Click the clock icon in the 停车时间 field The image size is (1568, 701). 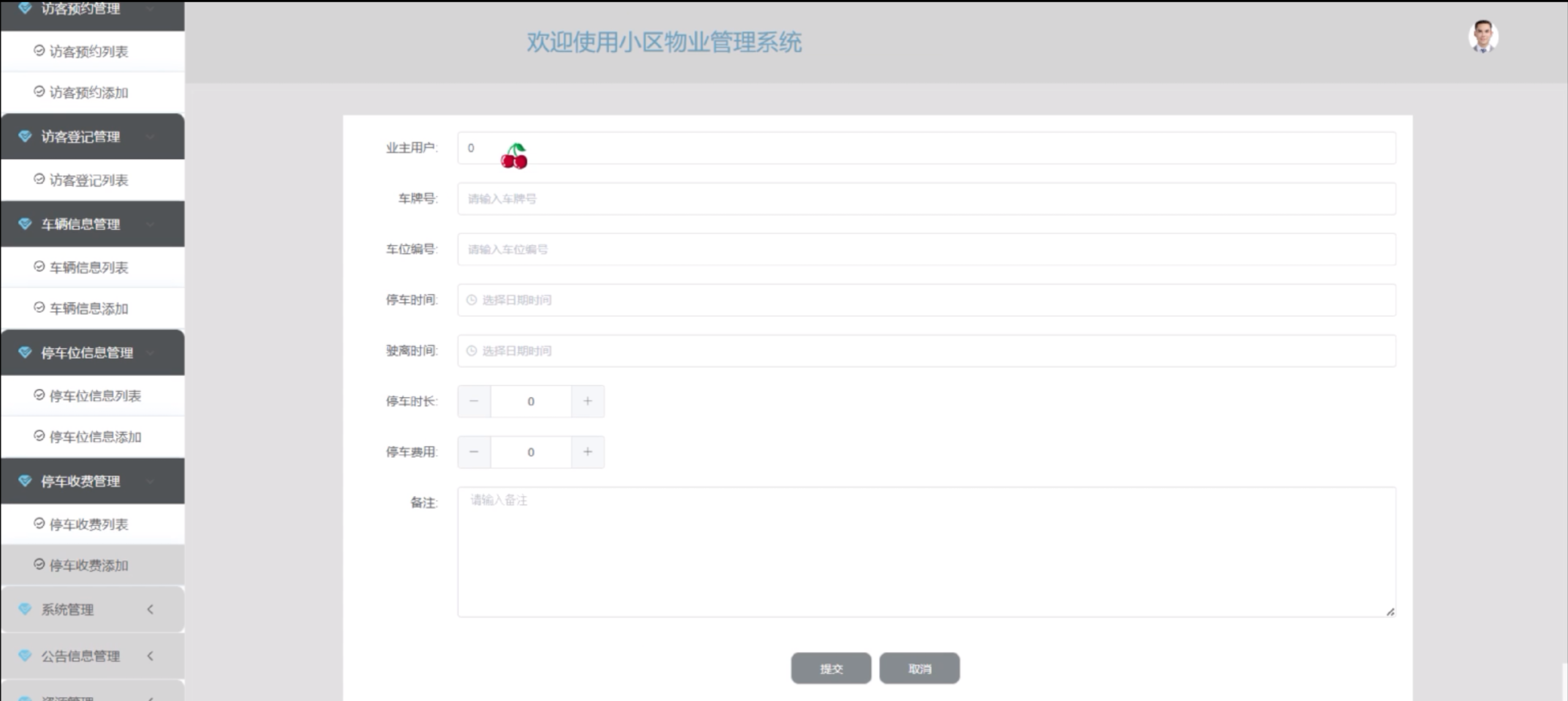[471, 299]
